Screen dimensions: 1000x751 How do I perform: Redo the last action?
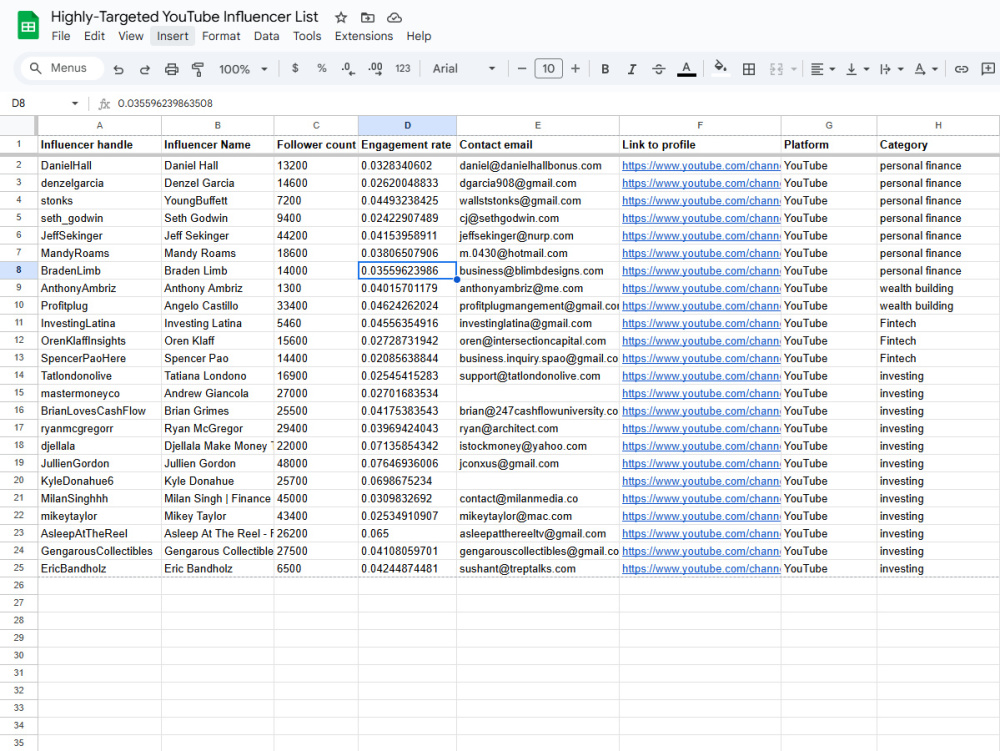[x=145, y=69]
